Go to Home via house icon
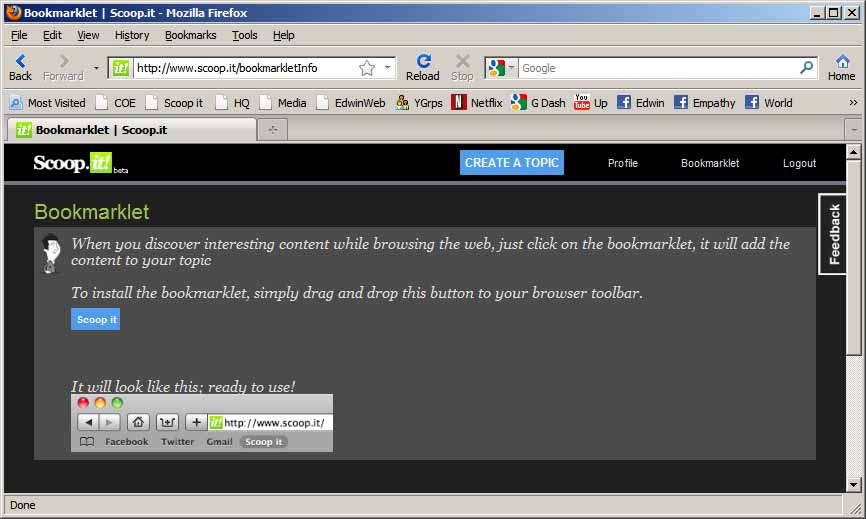866x519 pixels. pos(842,62)
